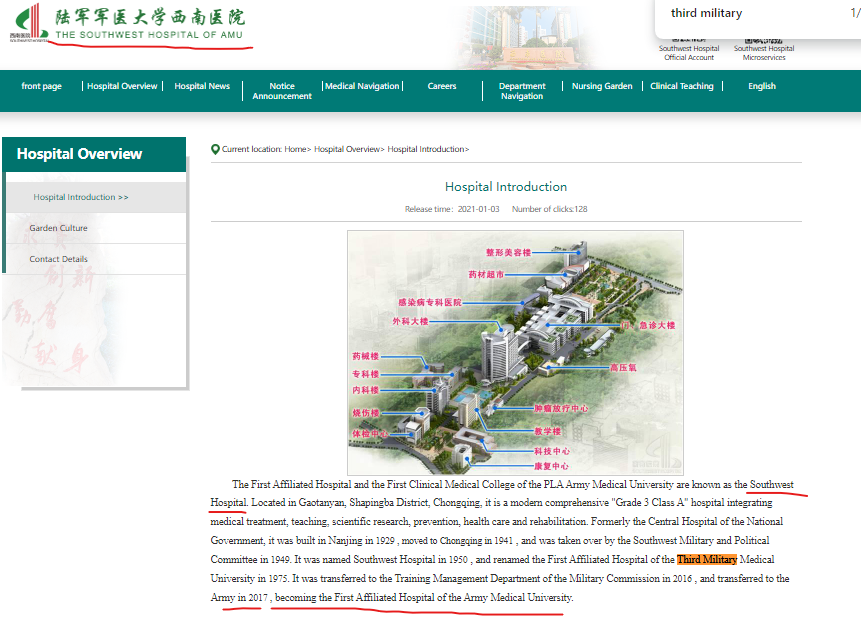Open Careers menu item
This screenshot has width=861, height=617.
pos(441,86)
